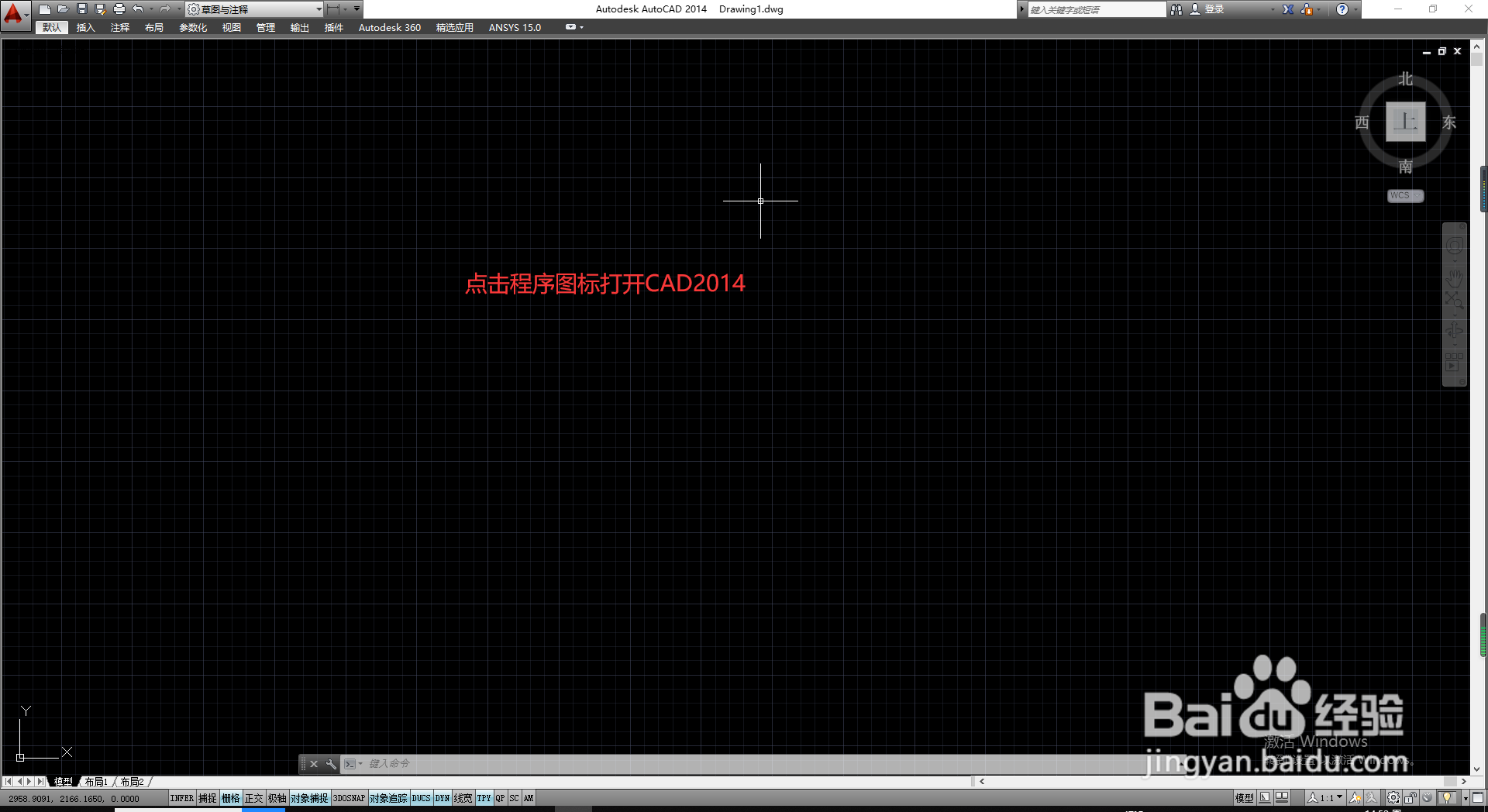Expand the Help dropdown arrow
Screen dimensions: 1488x812
1355,9
